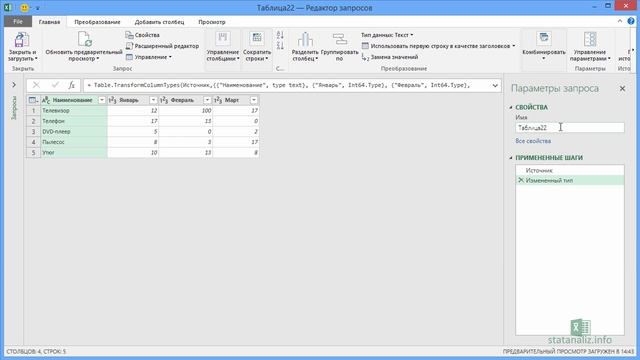Select the cell 'Телефон'

click(74, 121)
